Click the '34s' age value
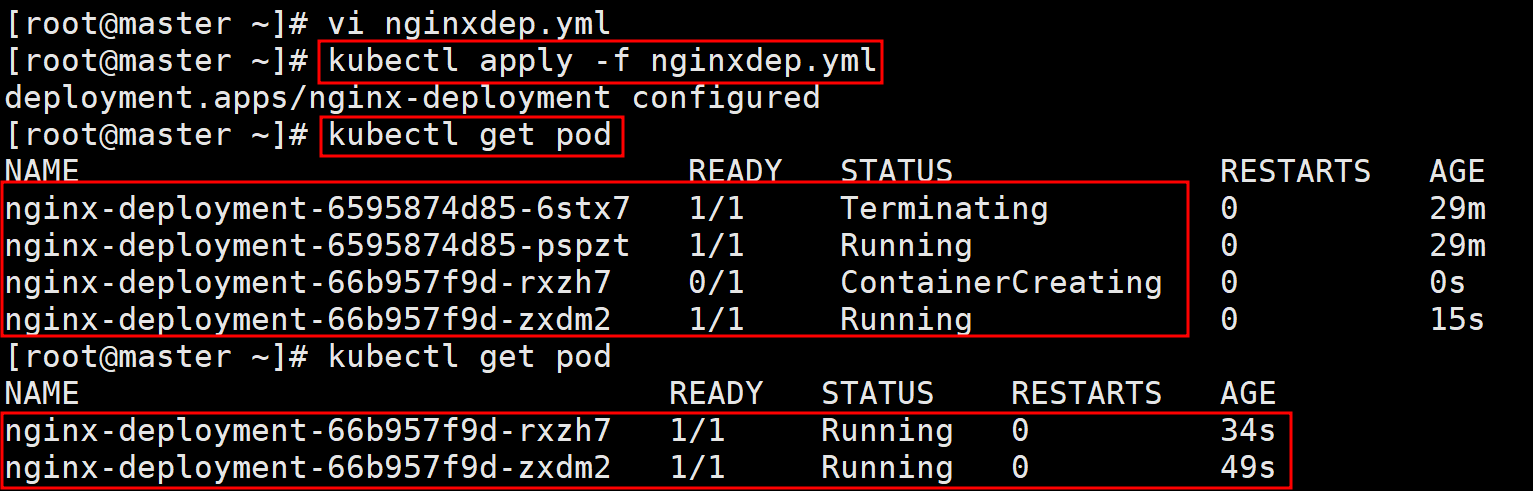This screenshot has height=491, width=1533. pos(1248,430)
